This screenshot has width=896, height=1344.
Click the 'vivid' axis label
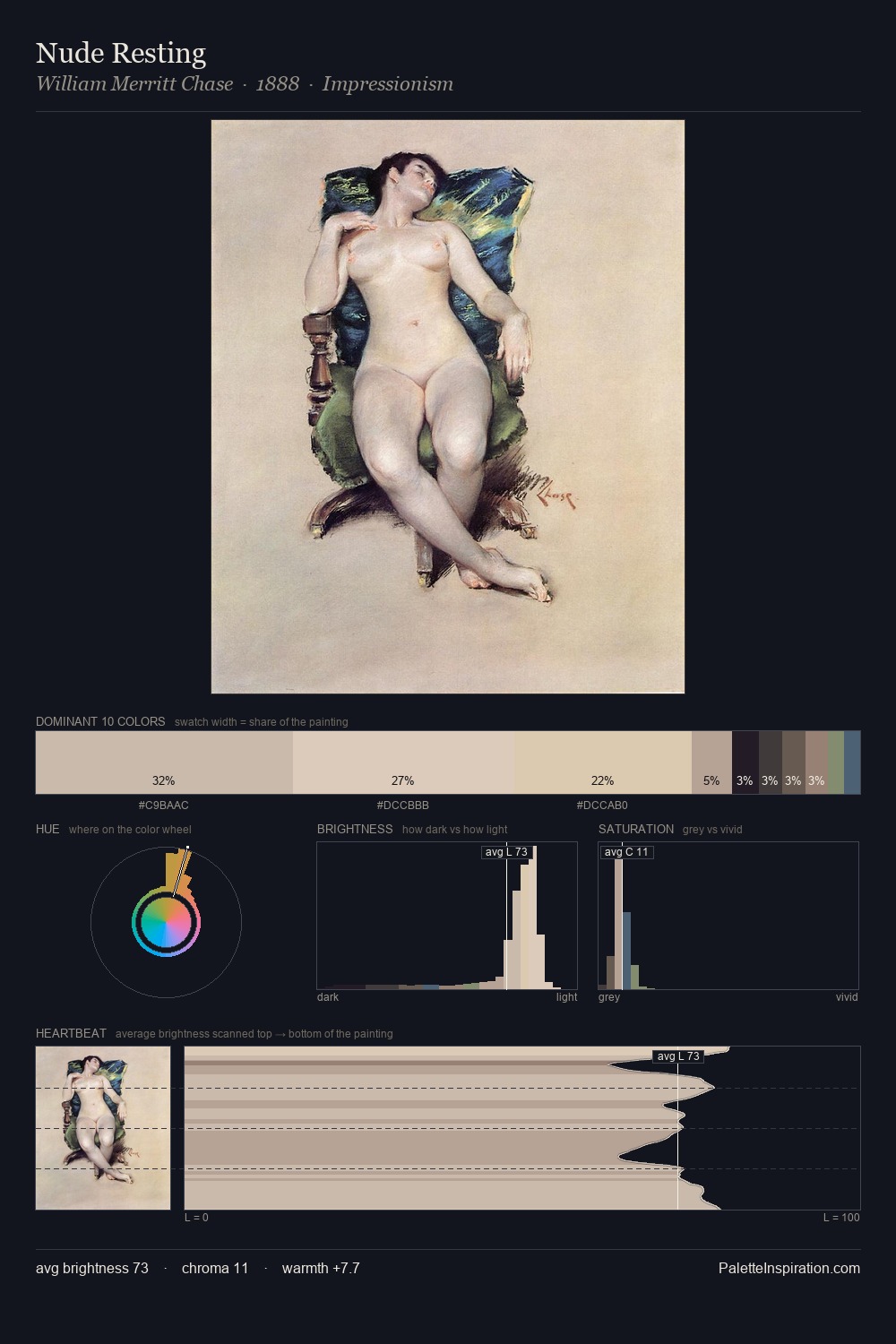[x=847, y=997]
